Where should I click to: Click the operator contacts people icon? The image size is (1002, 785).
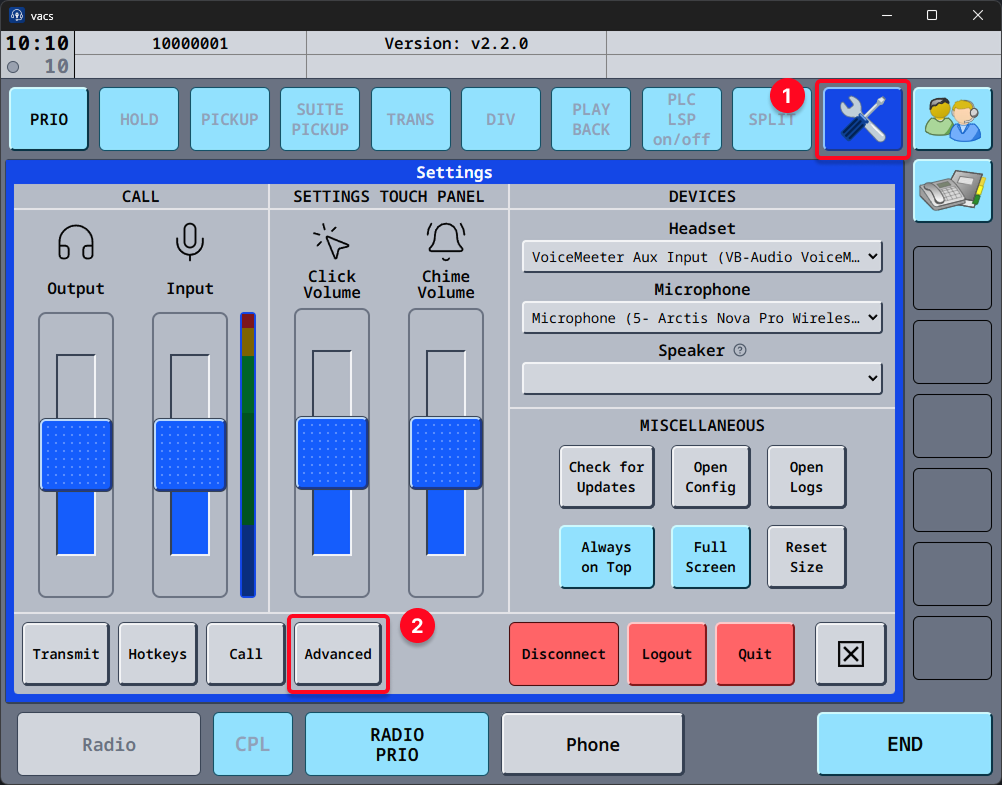(x=951, y=119)
